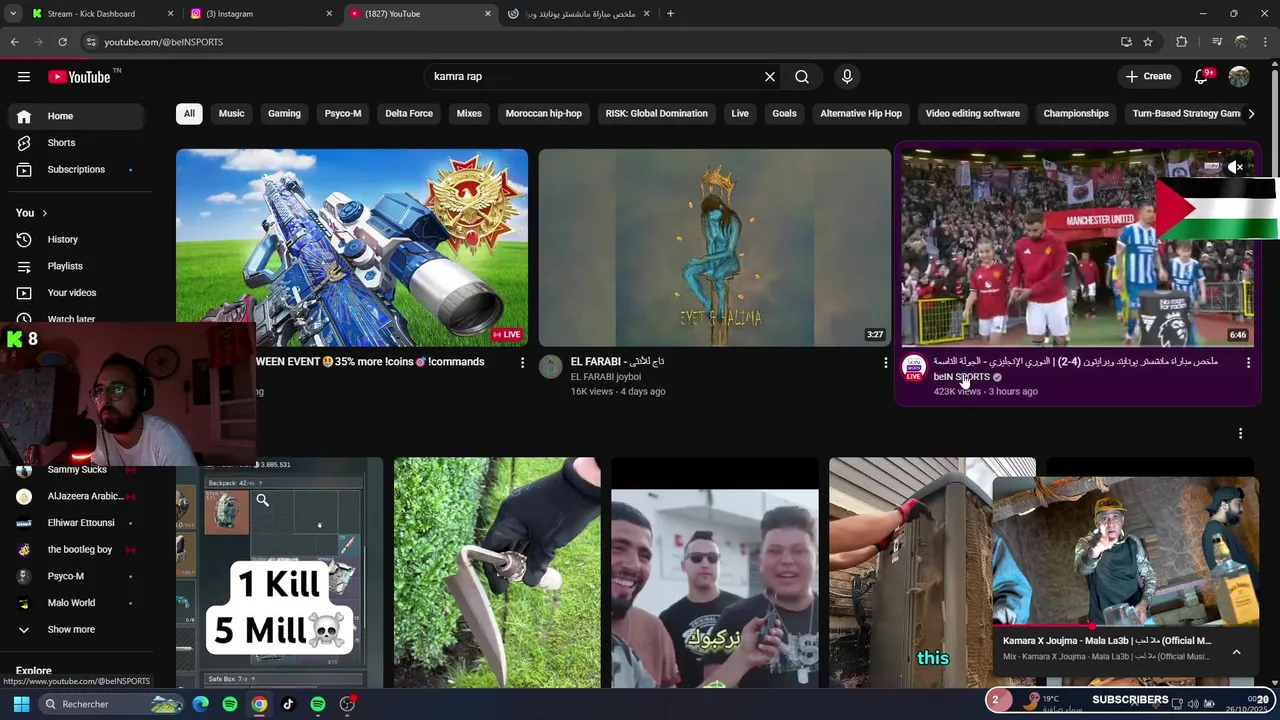Clear the search box text
The height and width of the screenshot is (720, 1280).
(770, 77)
